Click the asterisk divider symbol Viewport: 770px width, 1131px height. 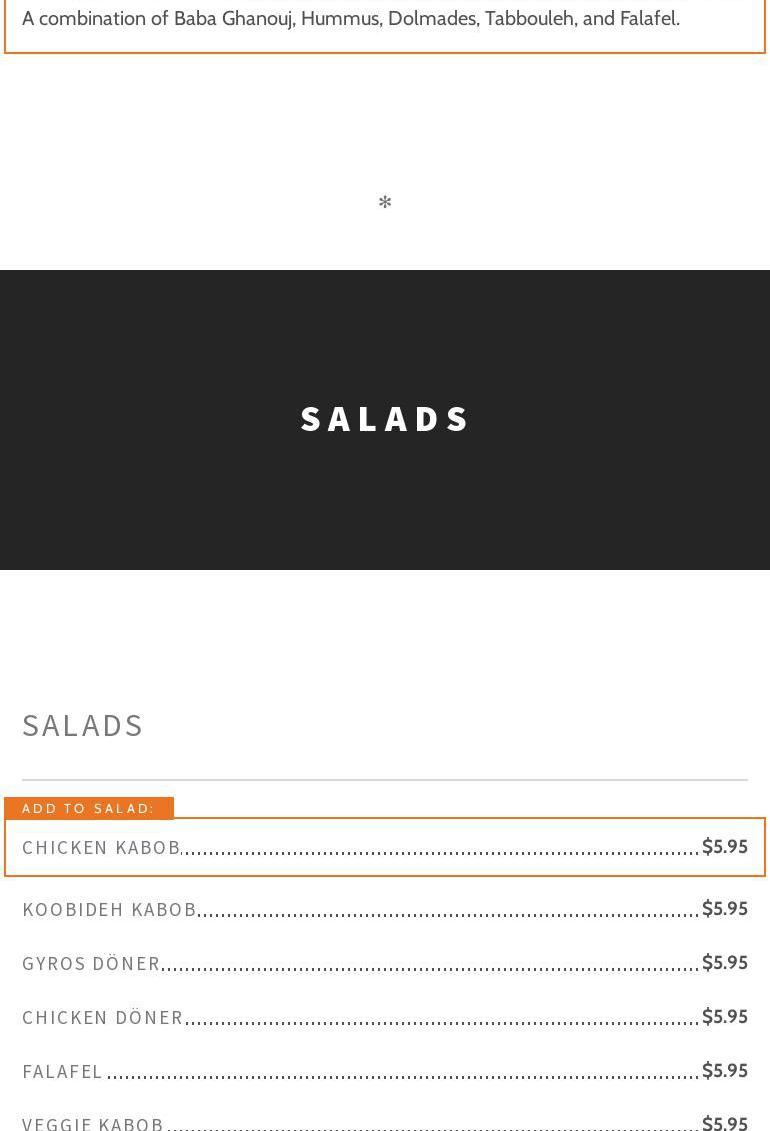385,203
